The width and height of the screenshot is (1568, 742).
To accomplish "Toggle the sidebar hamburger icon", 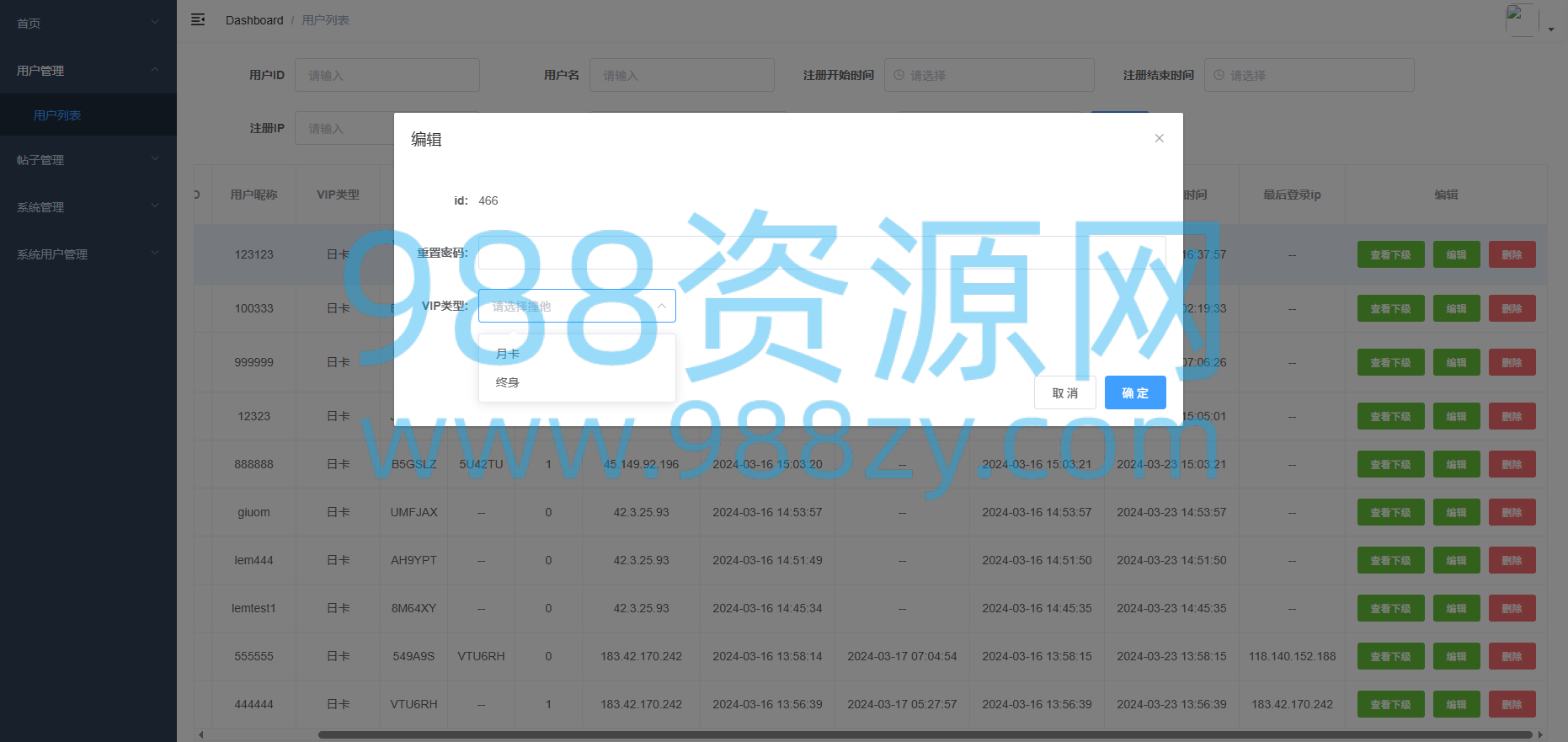I will click(x=198, y=19).
